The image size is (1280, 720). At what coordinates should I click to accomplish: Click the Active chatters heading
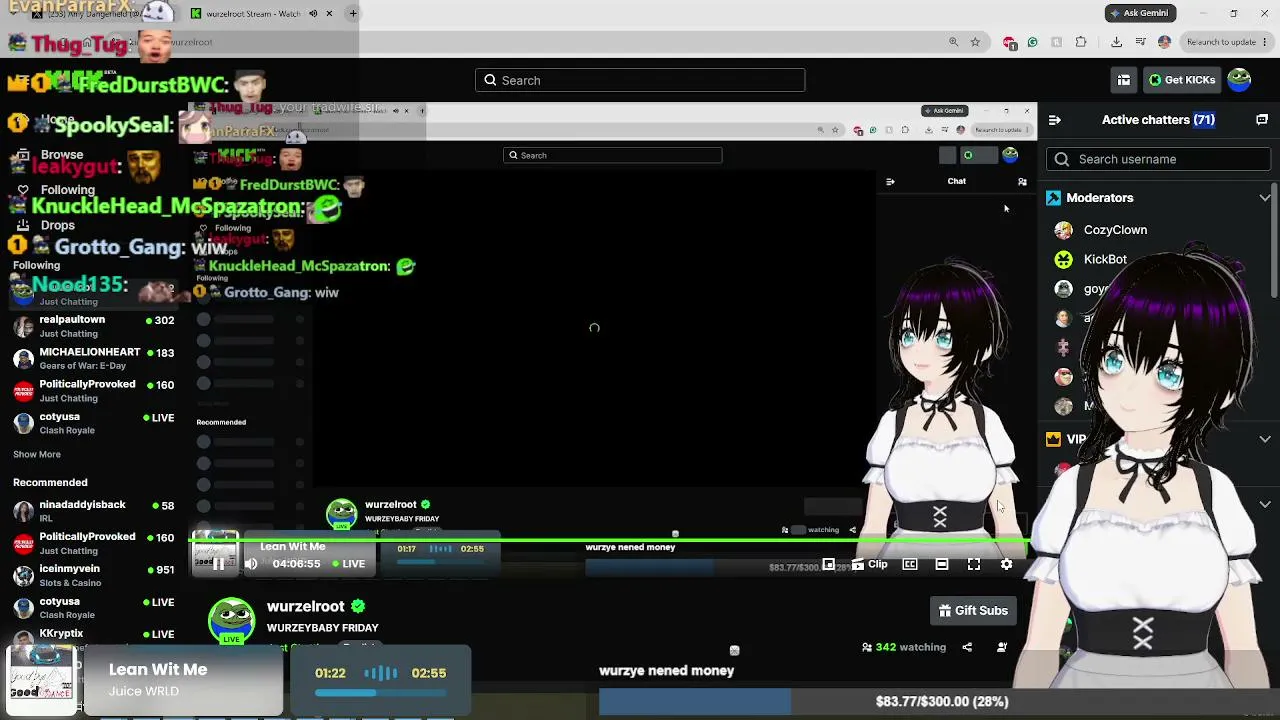(1158, 120)
